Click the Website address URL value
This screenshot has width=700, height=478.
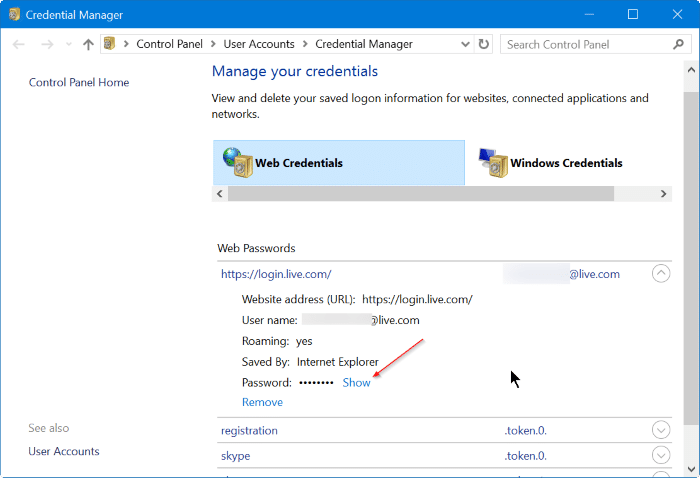point(417,299)
